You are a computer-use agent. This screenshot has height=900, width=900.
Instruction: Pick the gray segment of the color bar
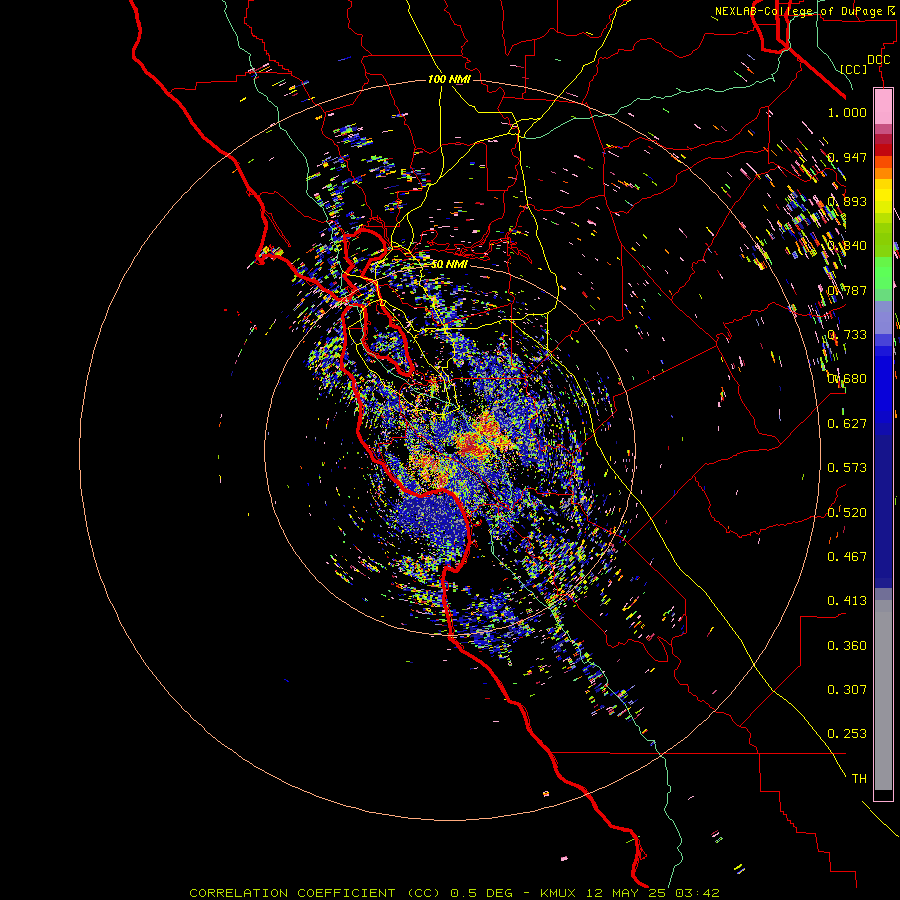(x=883, y=695)
